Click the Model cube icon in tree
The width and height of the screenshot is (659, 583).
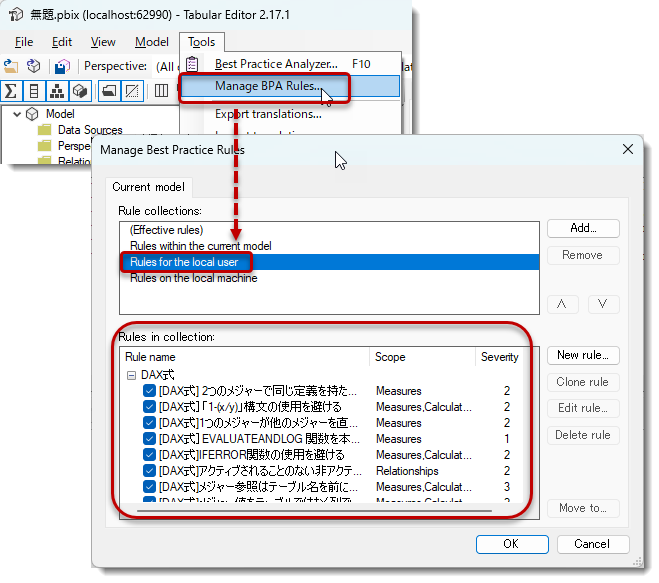coord(32,114)
